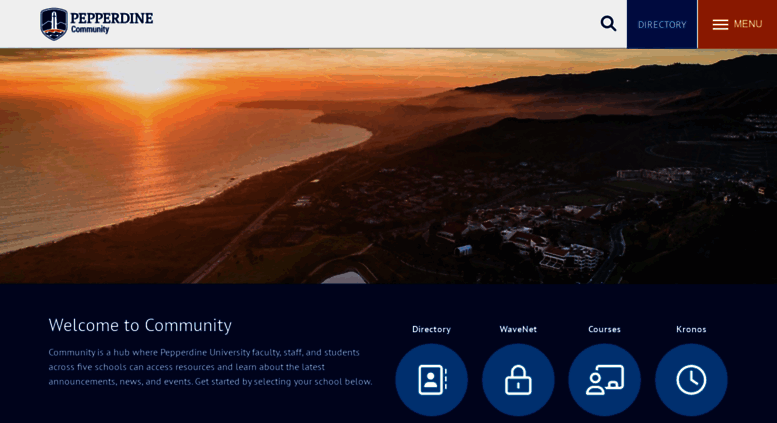Click the Kronos text label
The image size is (777, 423).
[x=691, y=329]
